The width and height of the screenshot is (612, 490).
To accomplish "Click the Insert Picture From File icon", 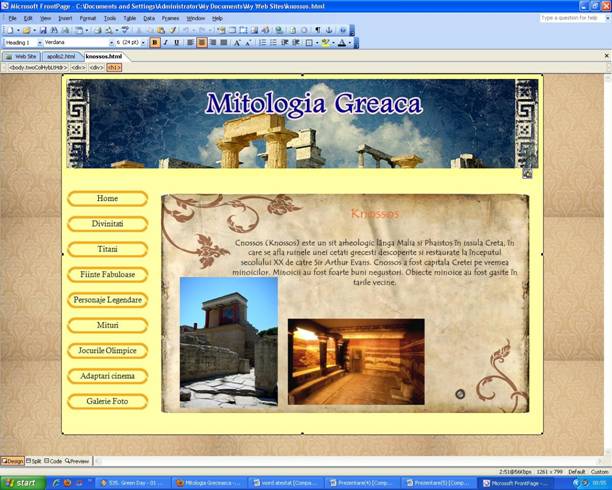I will (x=254, y=30).
